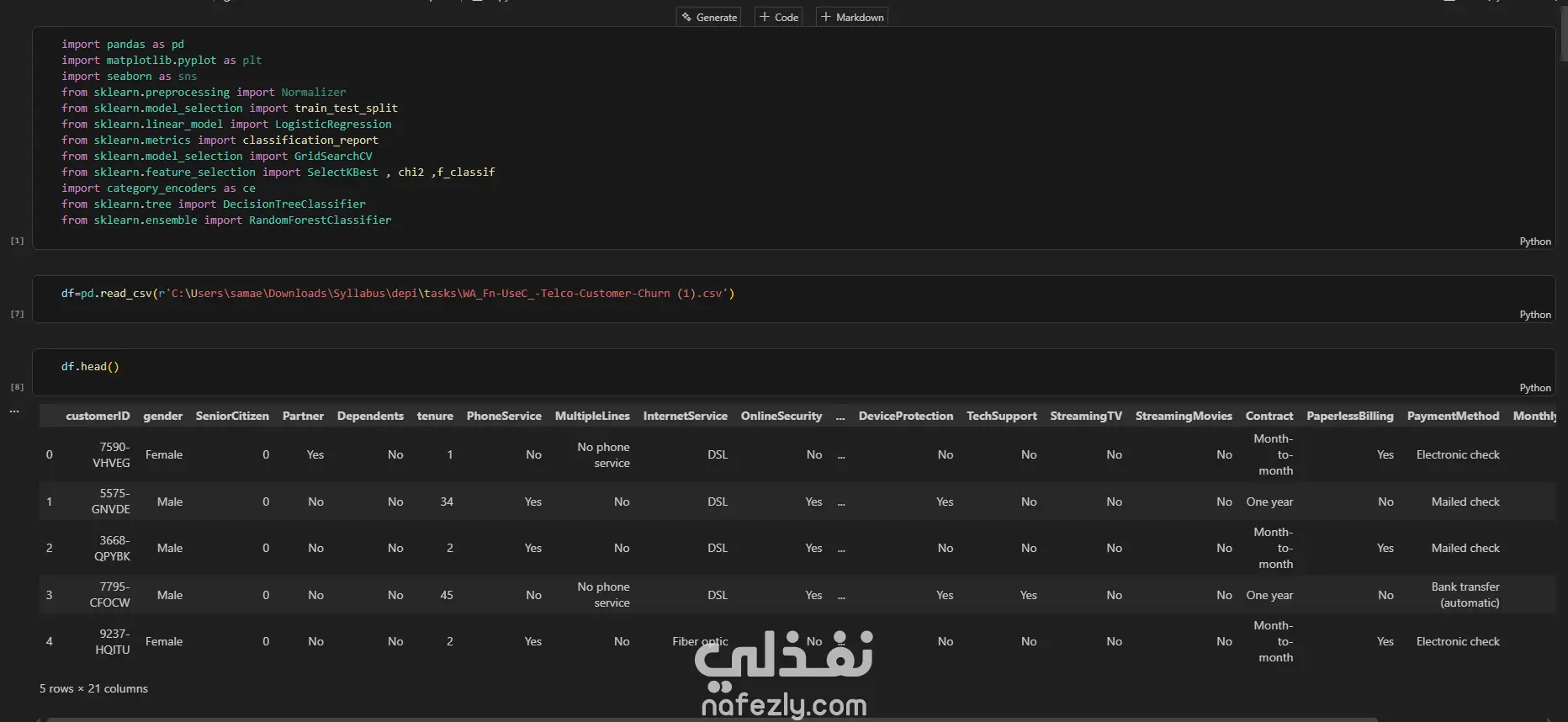Click the PaperlessBilling column header

click(1350, 416)
